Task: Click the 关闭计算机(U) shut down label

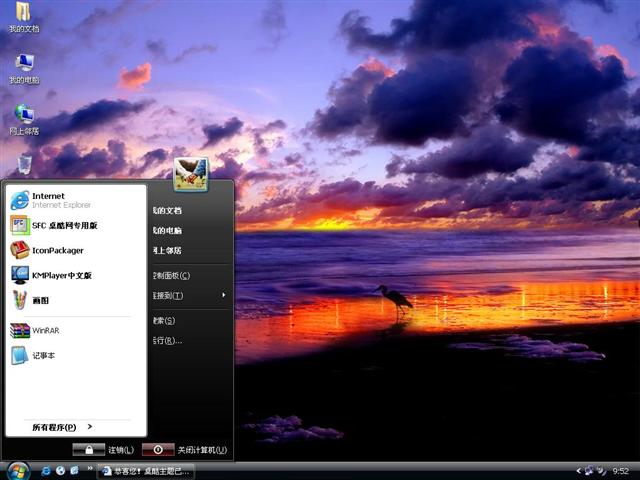Action: coord(202,450)
